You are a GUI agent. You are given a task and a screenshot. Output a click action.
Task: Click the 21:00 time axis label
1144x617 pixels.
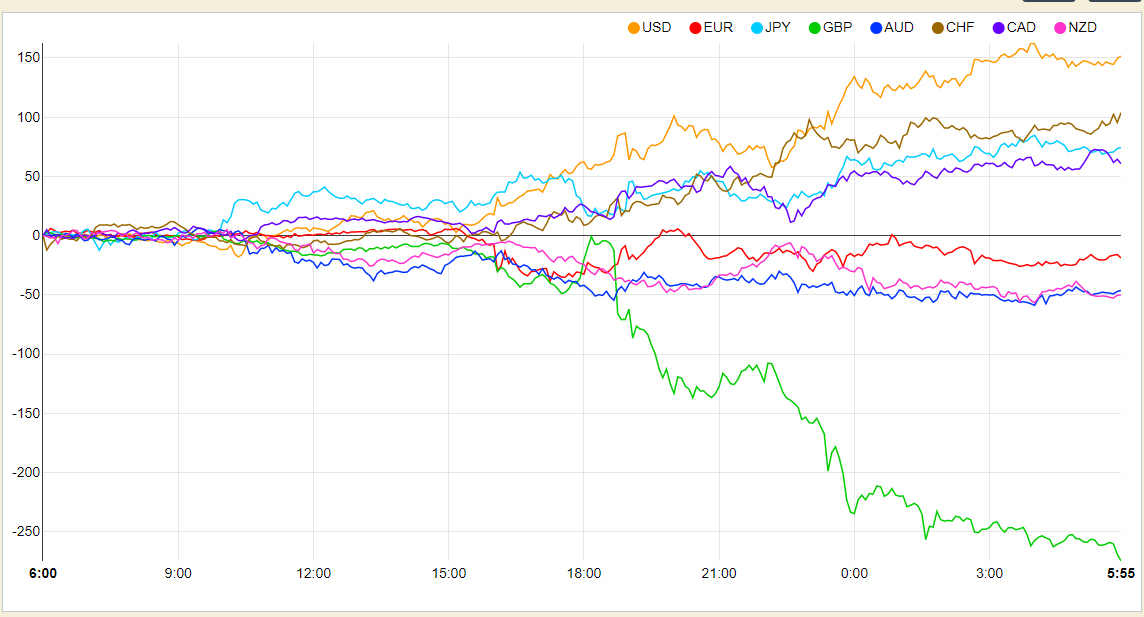[x=719, y=573]
